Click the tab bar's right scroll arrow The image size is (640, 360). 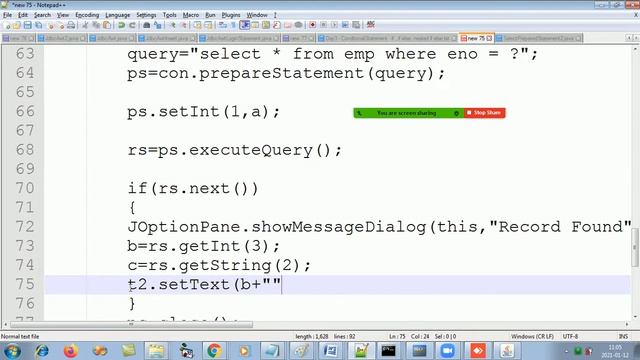click(x=636, y=38)
